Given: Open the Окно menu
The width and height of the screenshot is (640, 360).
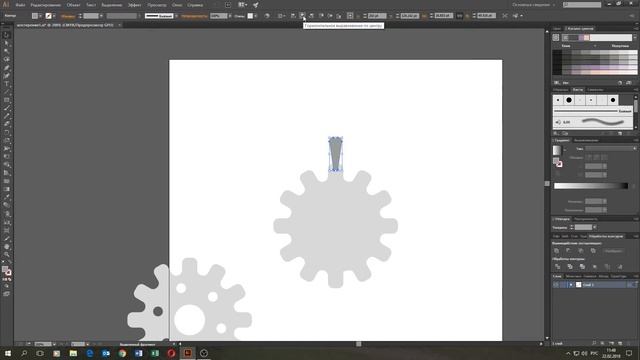Looking at the screenshot, I should (x=177, y=5).
